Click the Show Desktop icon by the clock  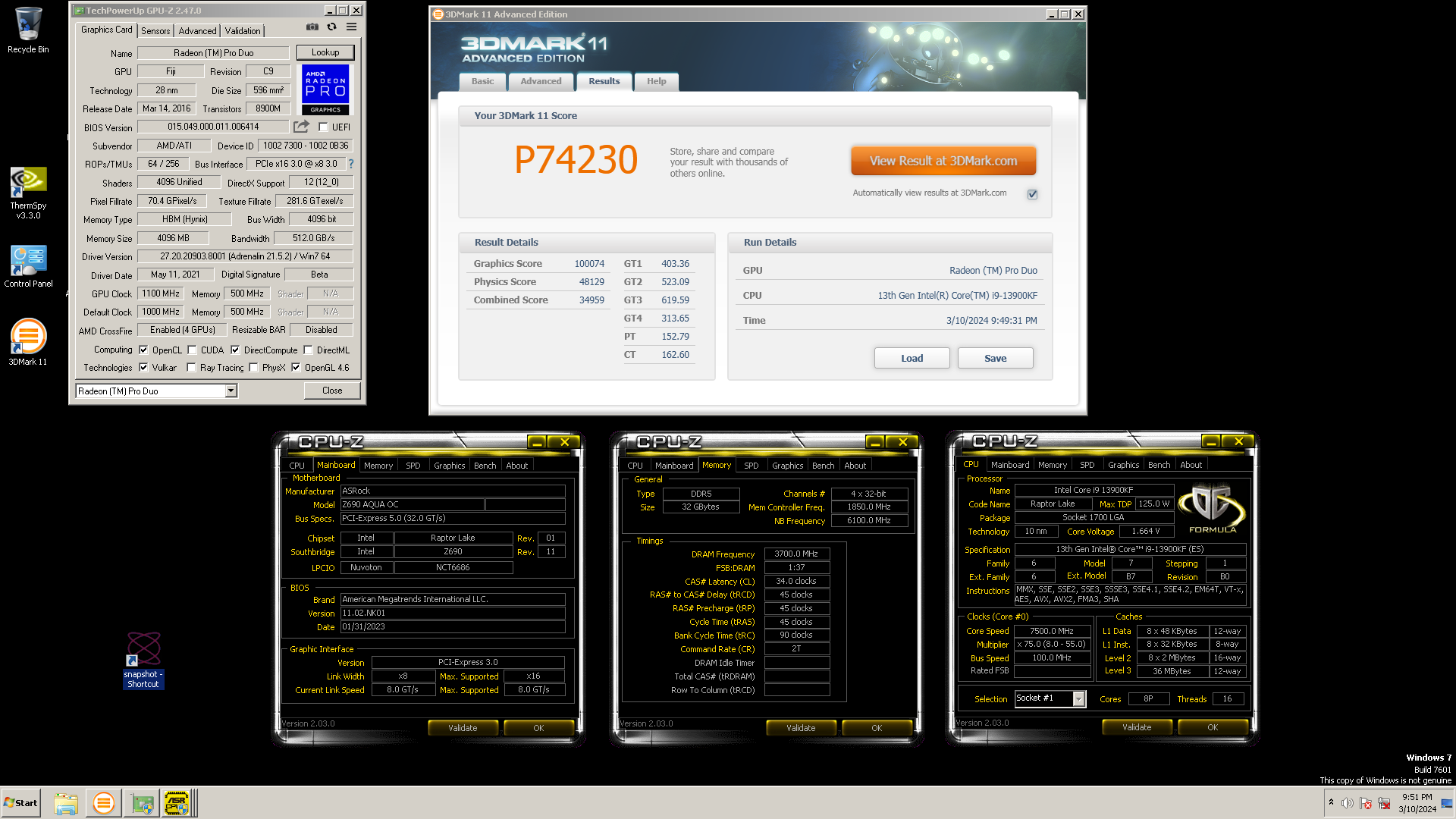tap(1447, 803)
